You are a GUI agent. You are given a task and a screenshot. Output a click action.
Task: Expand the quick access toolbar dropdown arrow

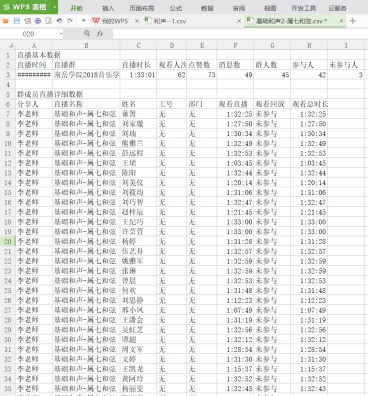(83, 21)
